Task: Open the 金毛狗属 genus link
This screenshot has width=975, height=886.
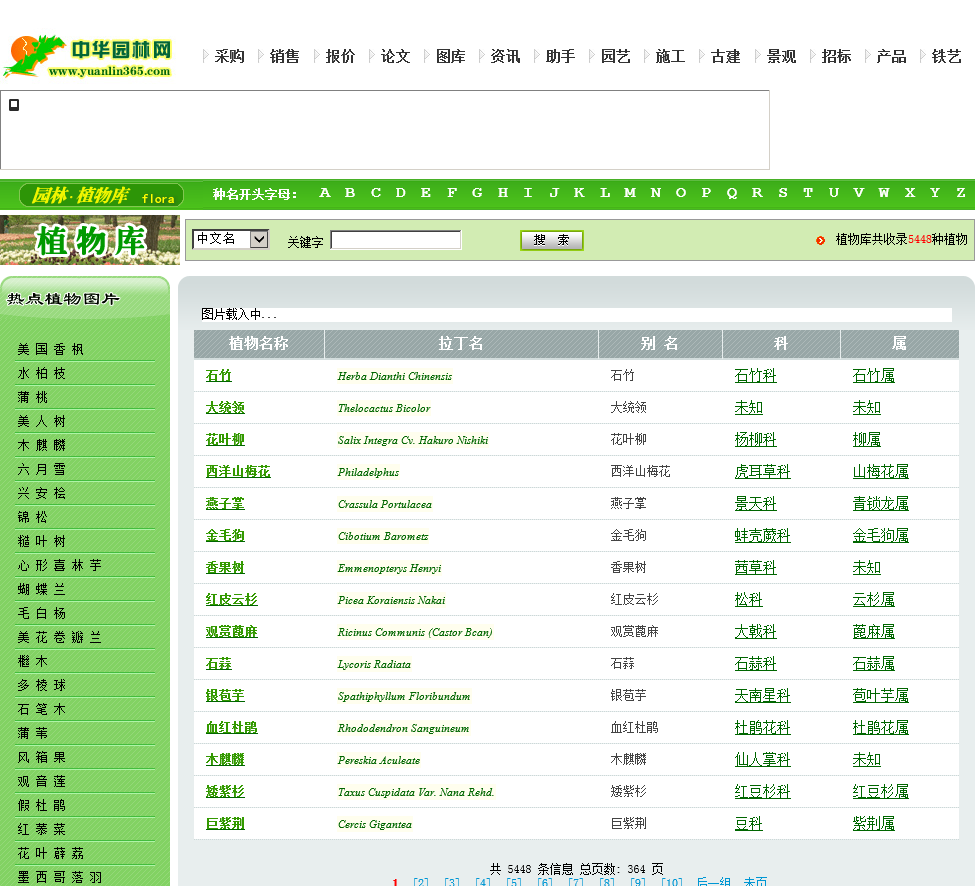Action: pos(880,536)
